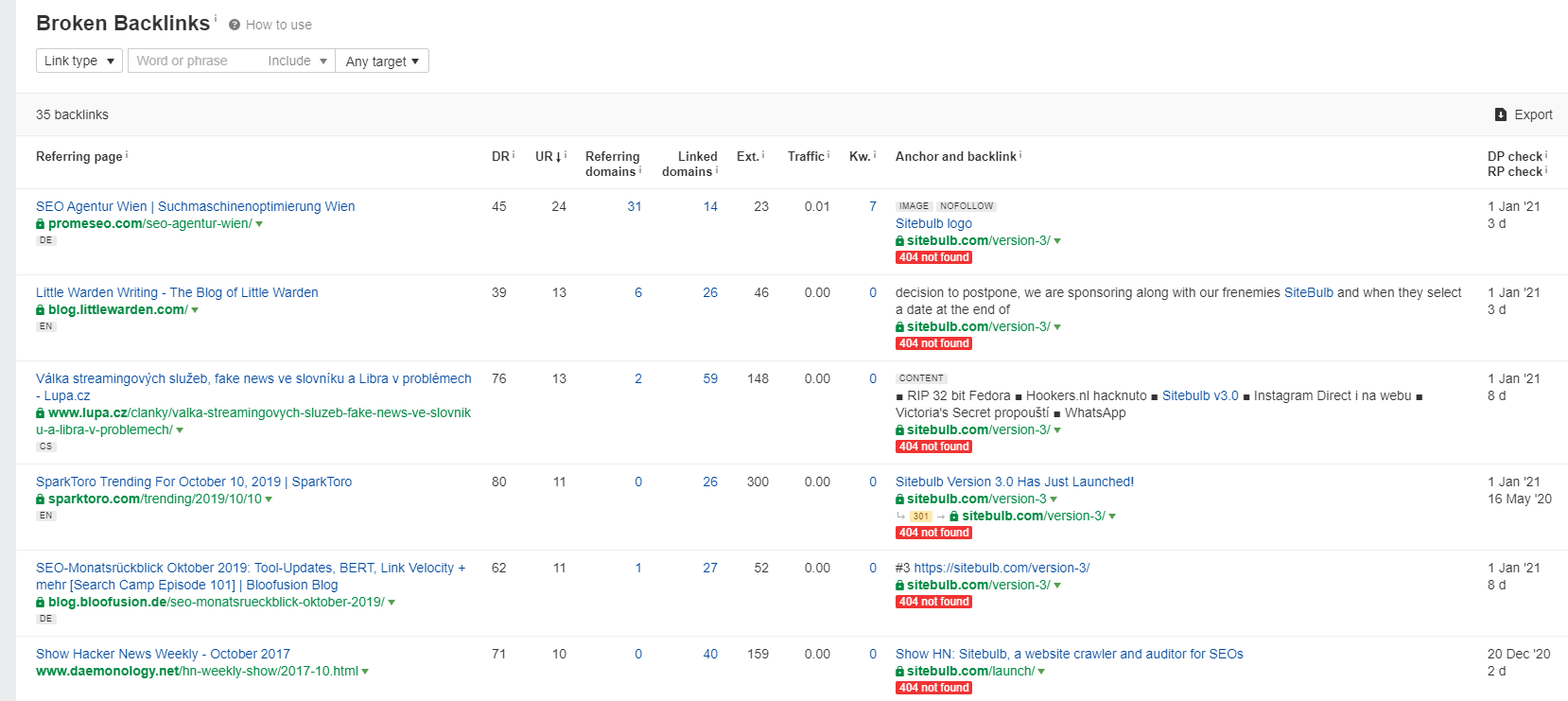
Task: Expand blog.littlewarden.com URL options caret
Action: click(195, 311)
